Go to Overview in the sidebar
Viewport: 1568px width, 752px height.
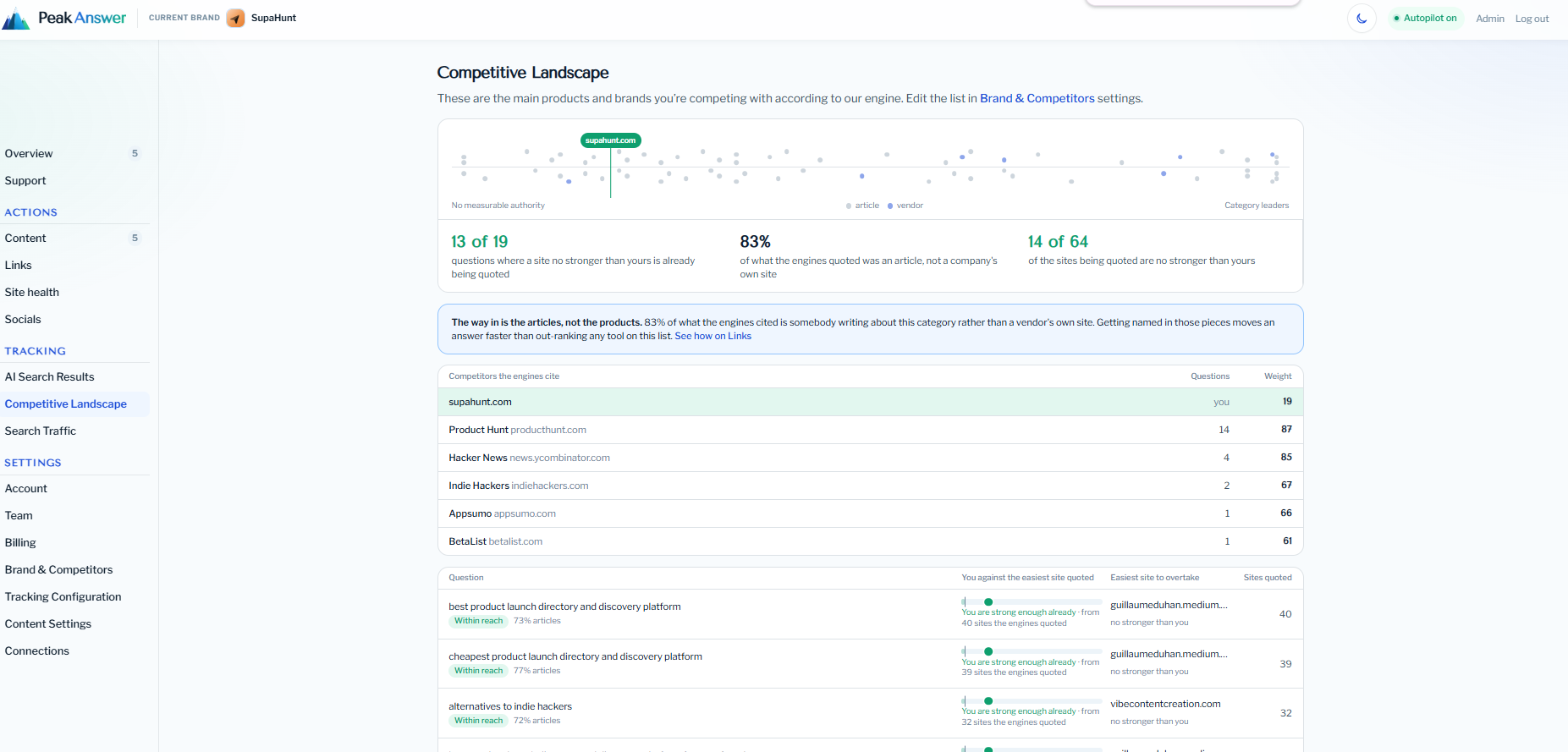pos(29,153)
